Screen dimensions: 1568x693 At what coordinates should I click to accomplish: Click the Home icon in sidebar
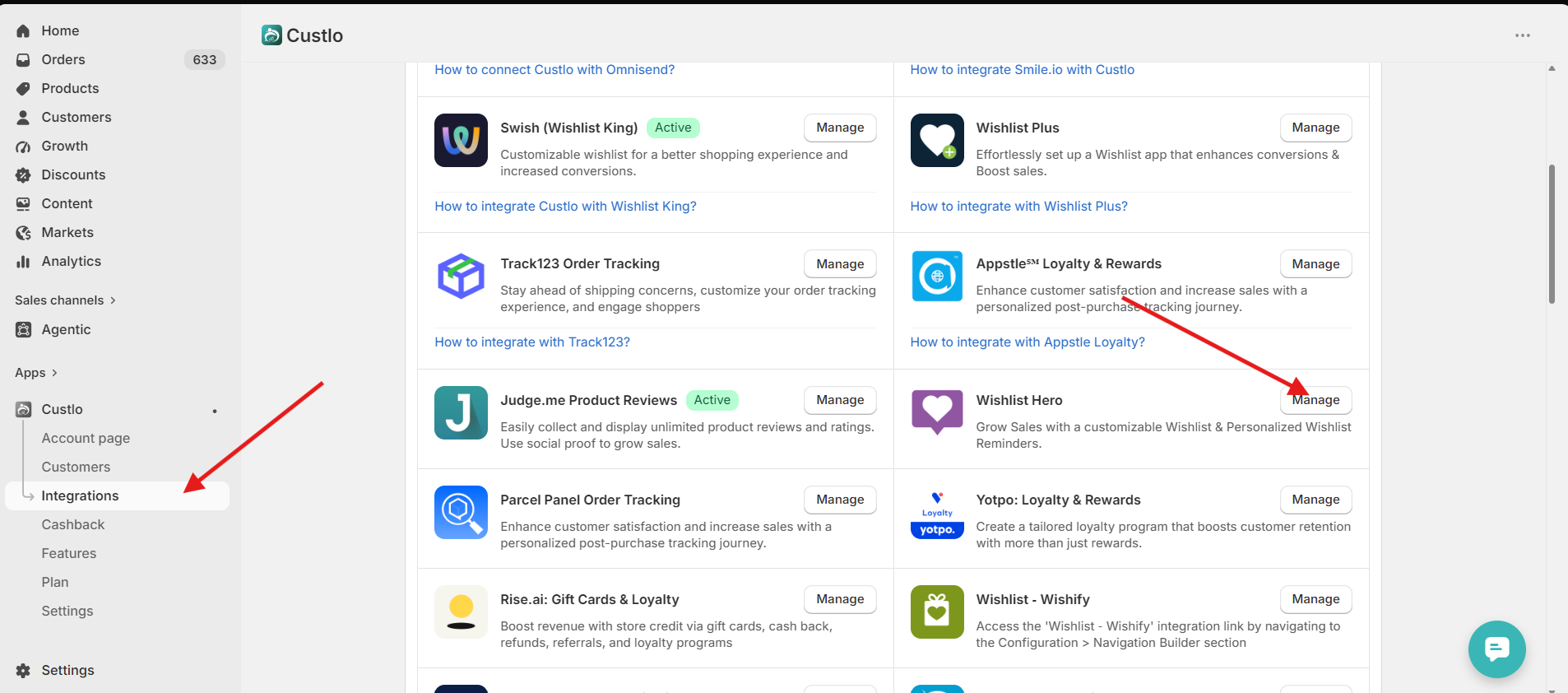(23, 30)
